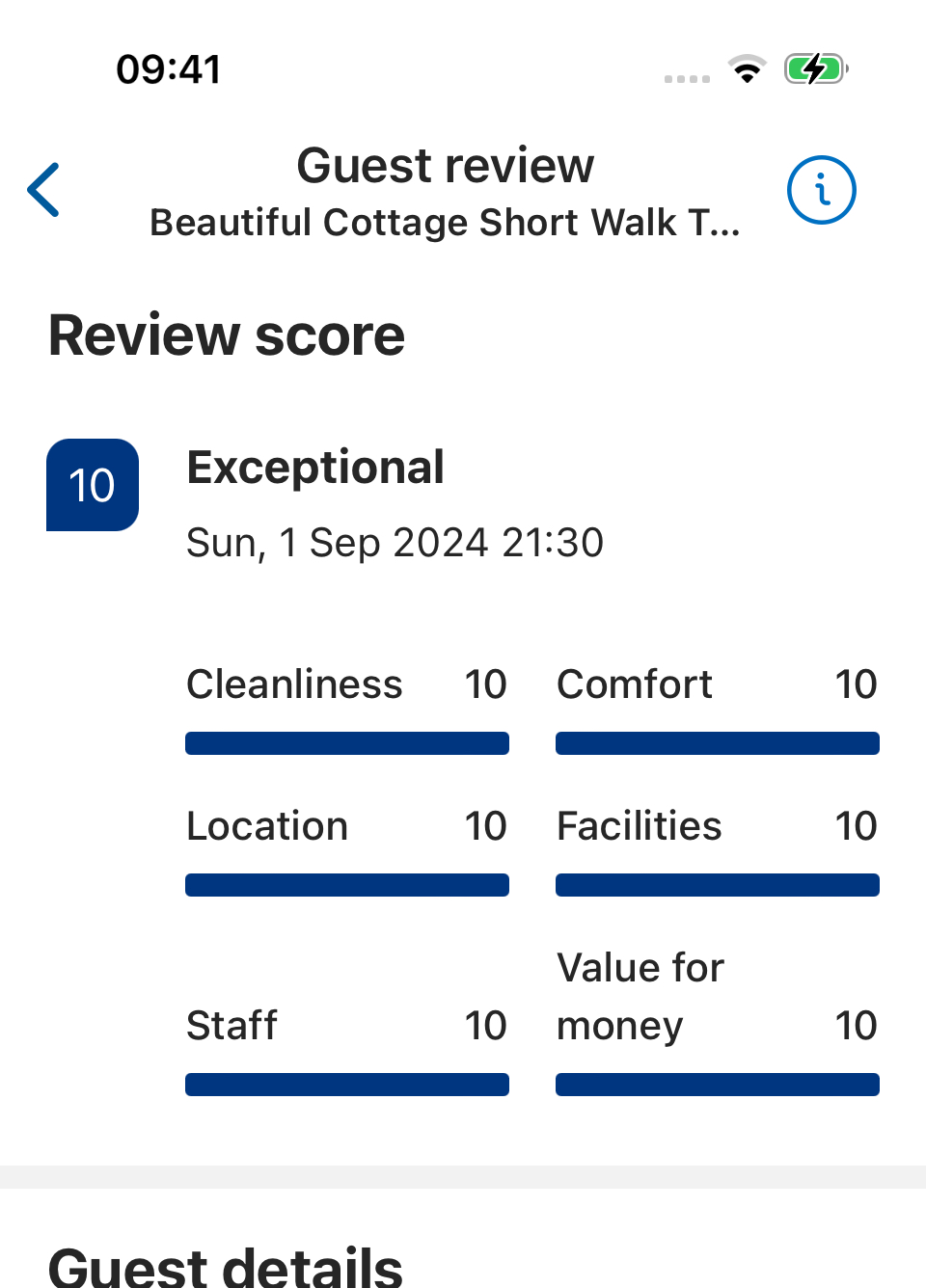Tap the back arrow icon
926x1288 pixels.
pyautogui.click(x=43, y=190)
